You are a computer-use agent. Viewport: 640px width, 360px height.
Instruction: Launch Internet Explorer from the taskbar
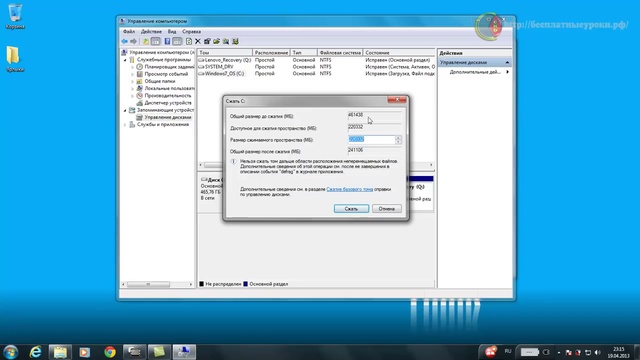coord(36,352)
